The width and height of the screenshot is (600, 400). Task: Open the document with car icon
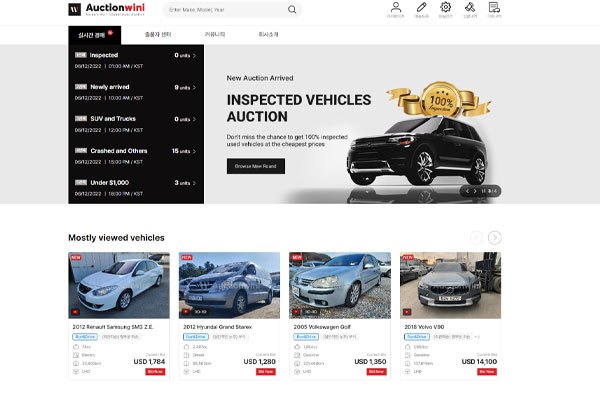point(494,7)
